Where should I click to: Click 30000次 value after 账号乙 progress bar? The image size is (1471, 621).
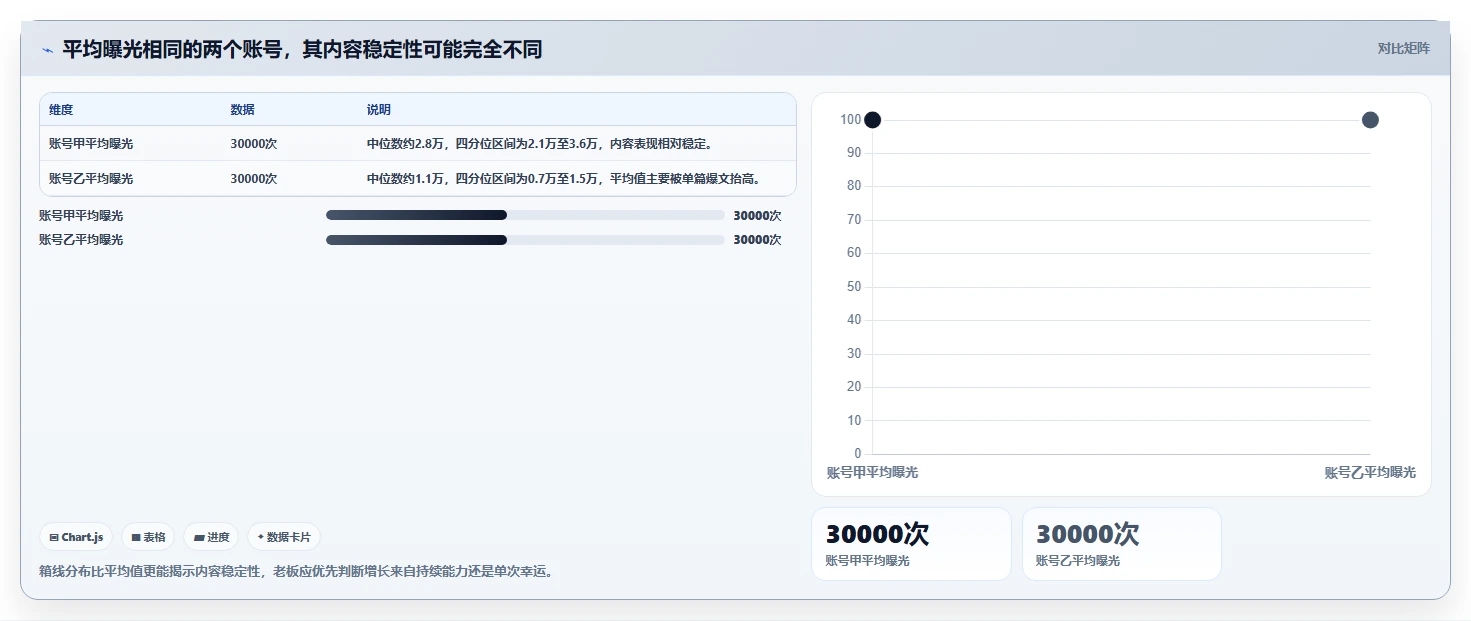tap(757, 240)
